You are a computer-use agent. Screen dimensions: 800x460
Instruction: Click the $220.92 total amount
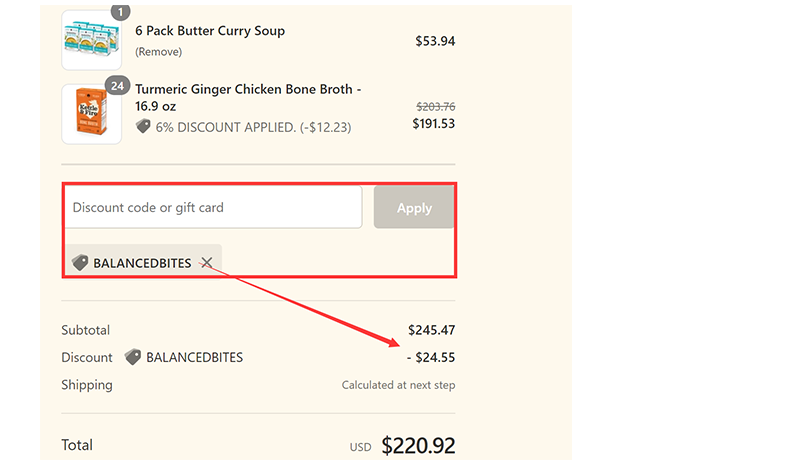418,445
